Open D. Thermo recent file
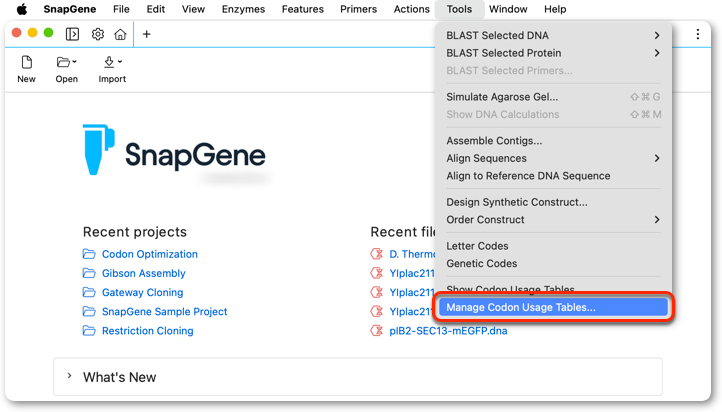 (412, 254)
